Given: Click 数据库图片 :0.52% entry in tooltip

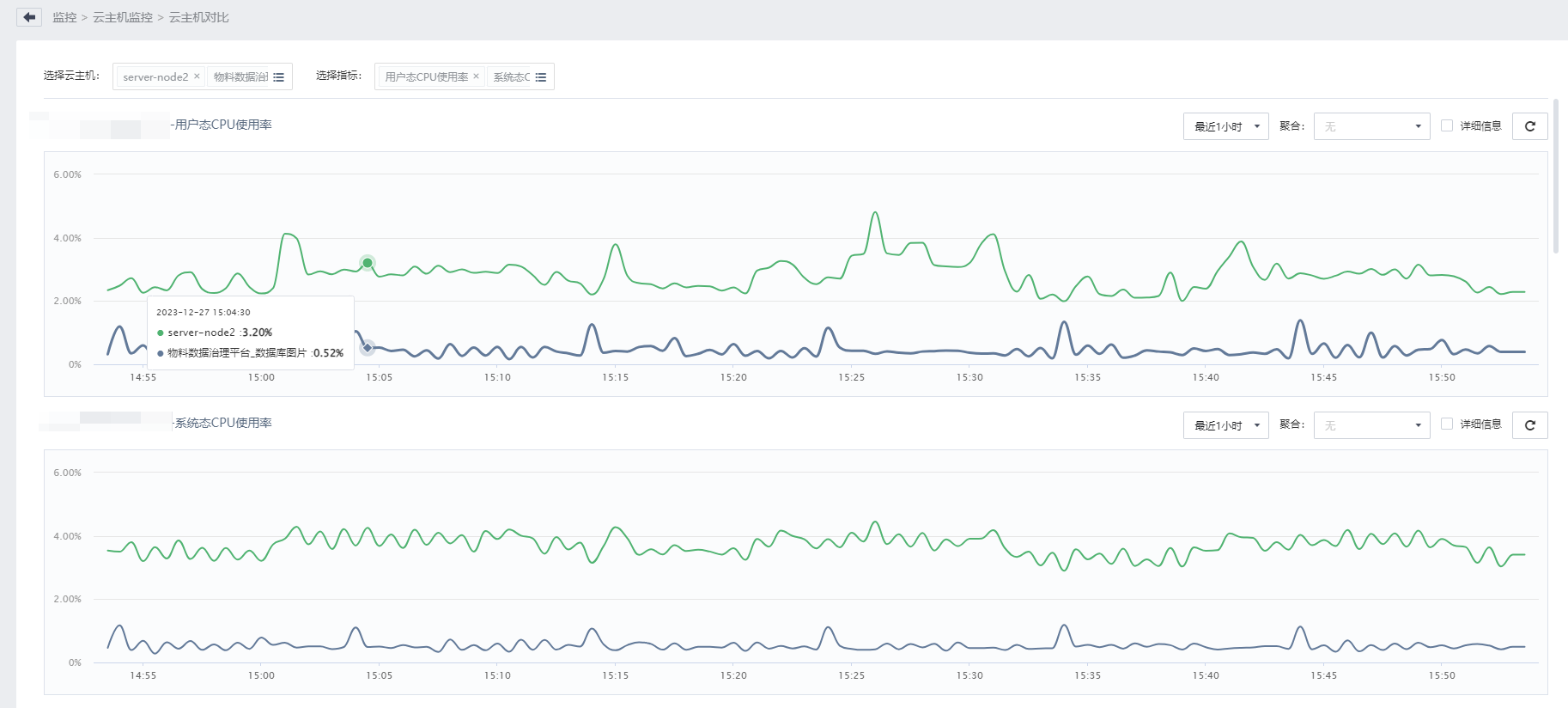Looking at the screenshot, I should tap(250, 353).
